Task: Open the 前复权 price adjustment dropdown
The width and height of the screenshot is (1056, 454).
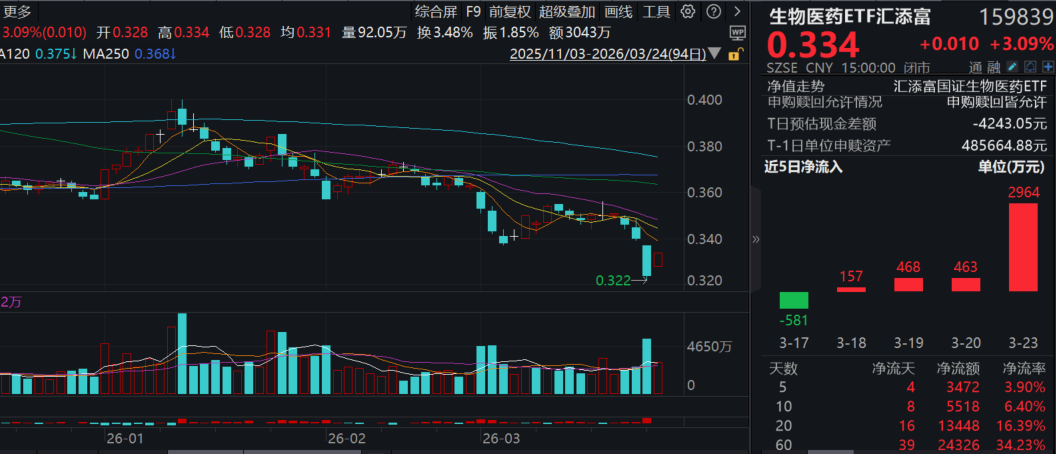Action: [509, 12]
